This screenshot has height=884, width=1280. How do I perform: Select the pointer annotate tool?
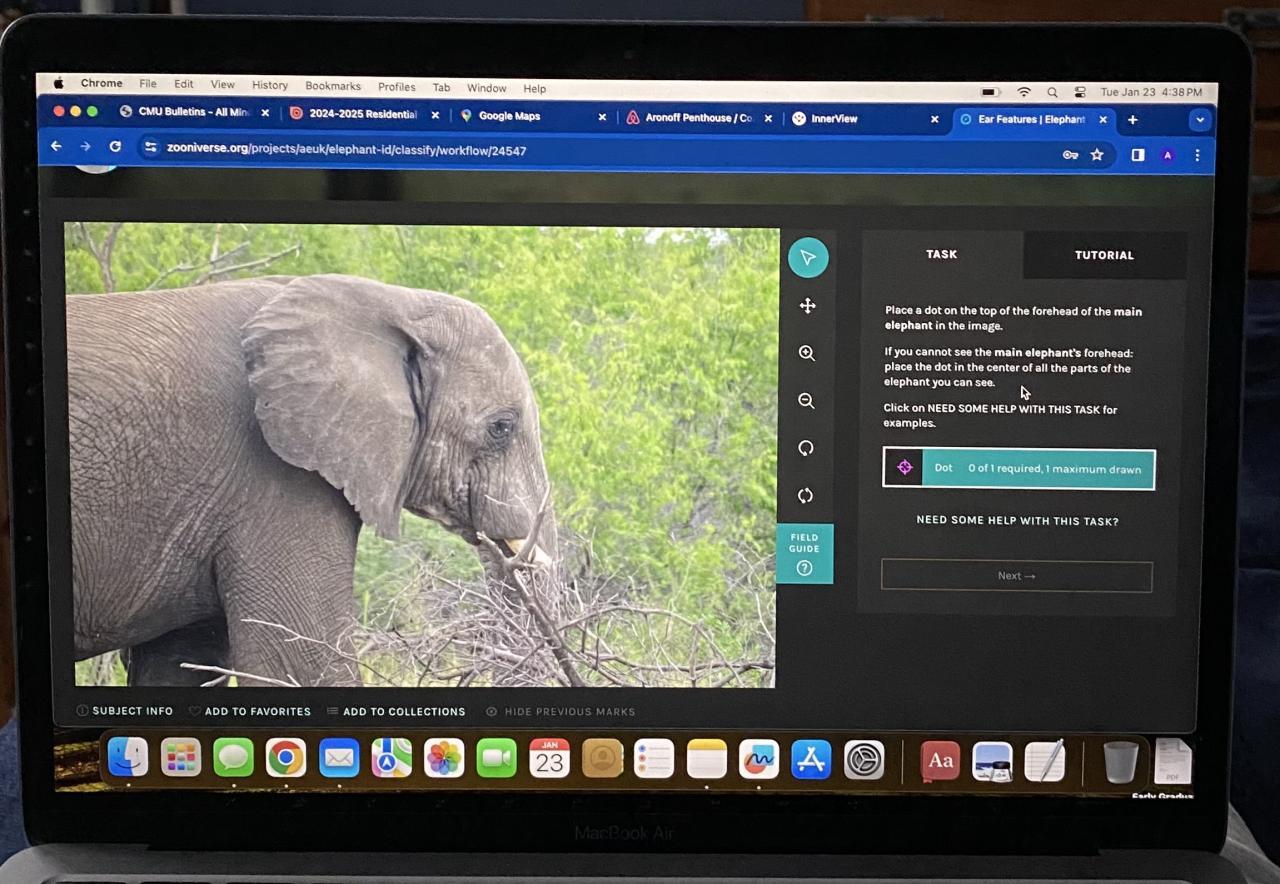808,258
